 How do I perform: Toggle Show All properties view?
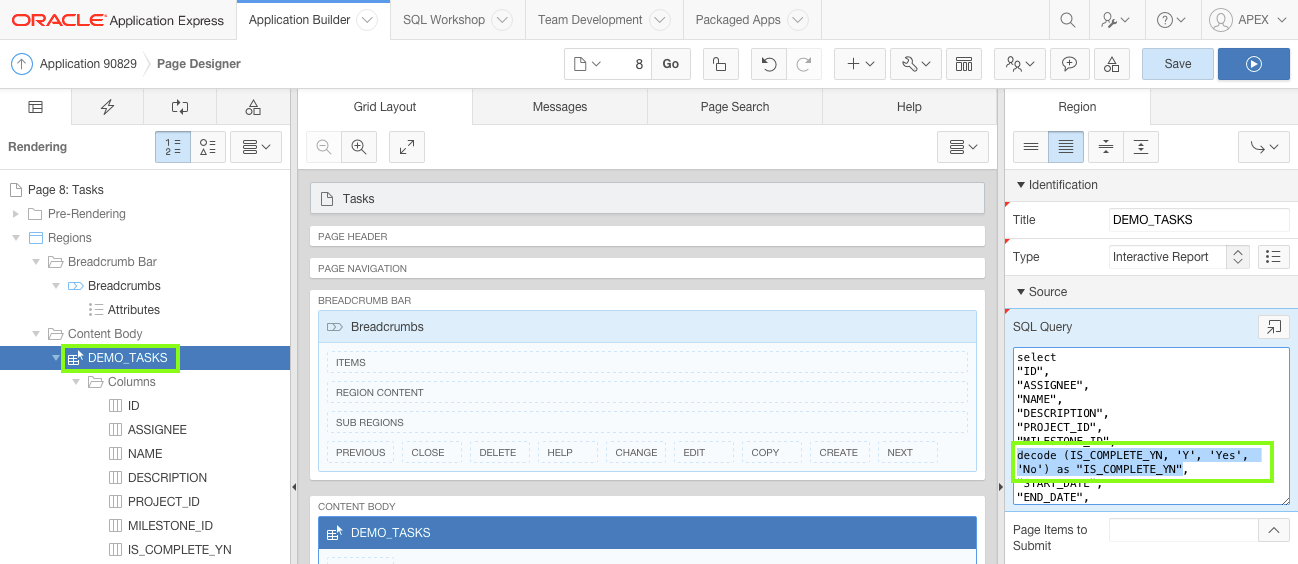[x=1066, y=147]
